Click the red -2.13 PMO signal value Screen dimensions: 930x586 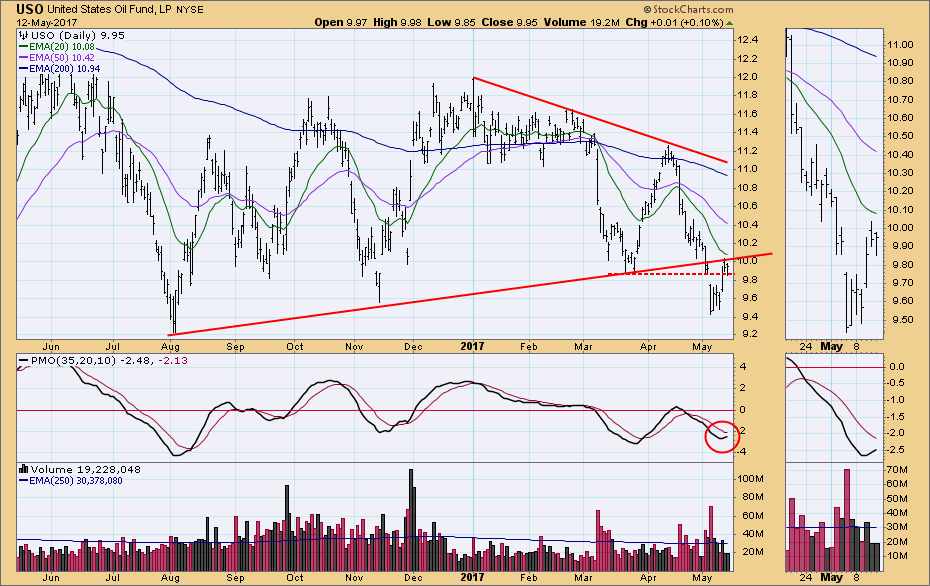(173, 361)
